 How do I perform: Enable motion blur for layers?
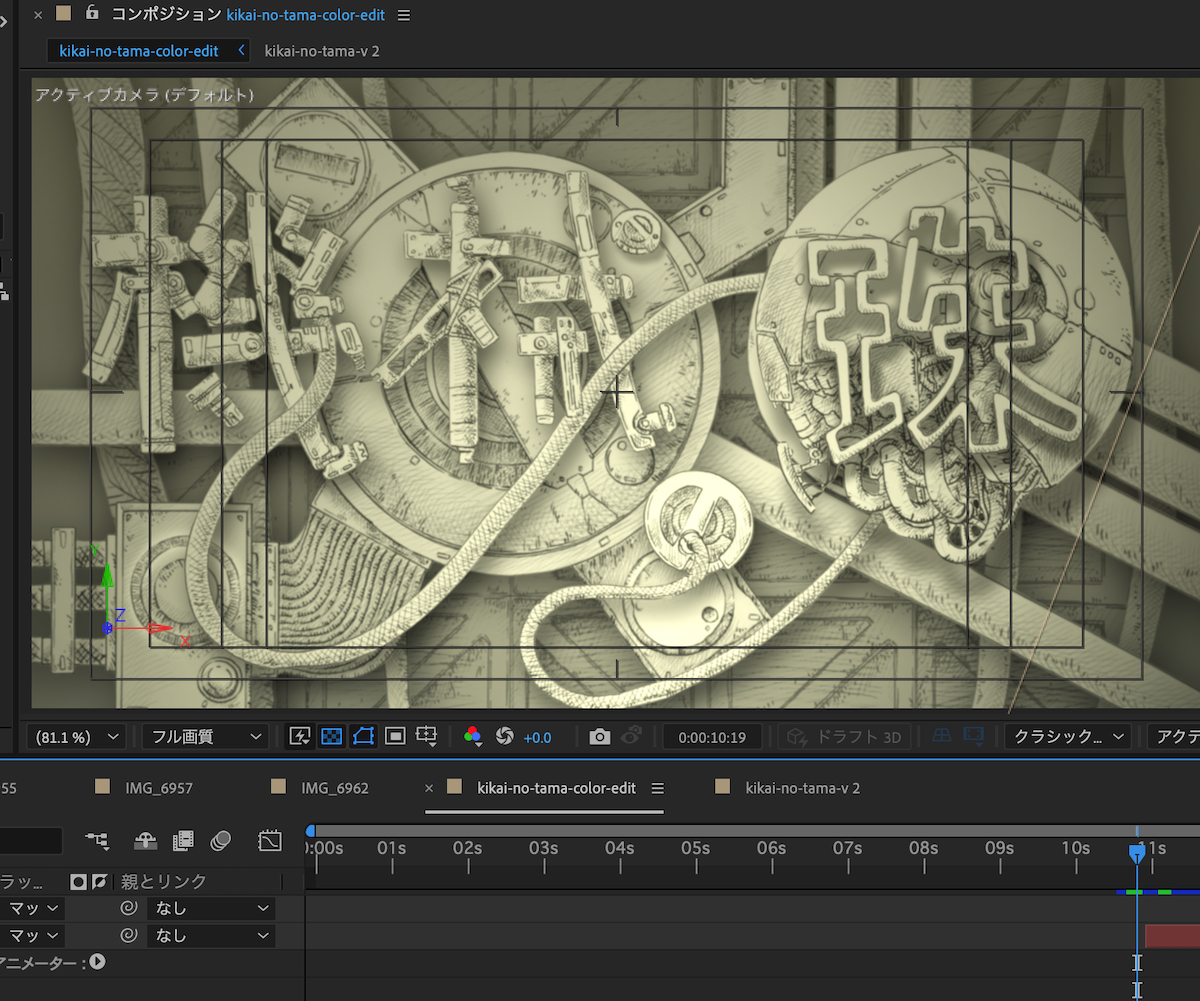(221, 841)
